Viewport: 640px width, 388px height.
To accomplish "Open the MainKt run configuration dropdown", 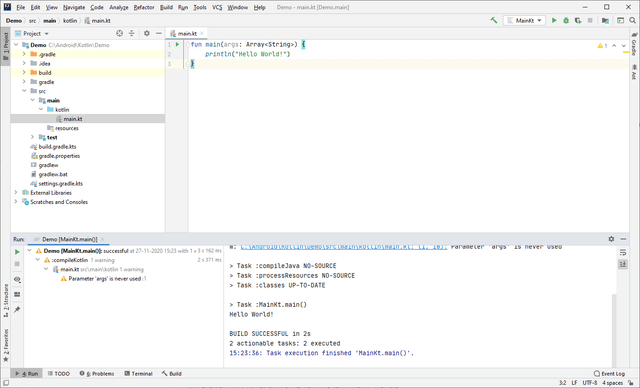I will click(525, 20).
